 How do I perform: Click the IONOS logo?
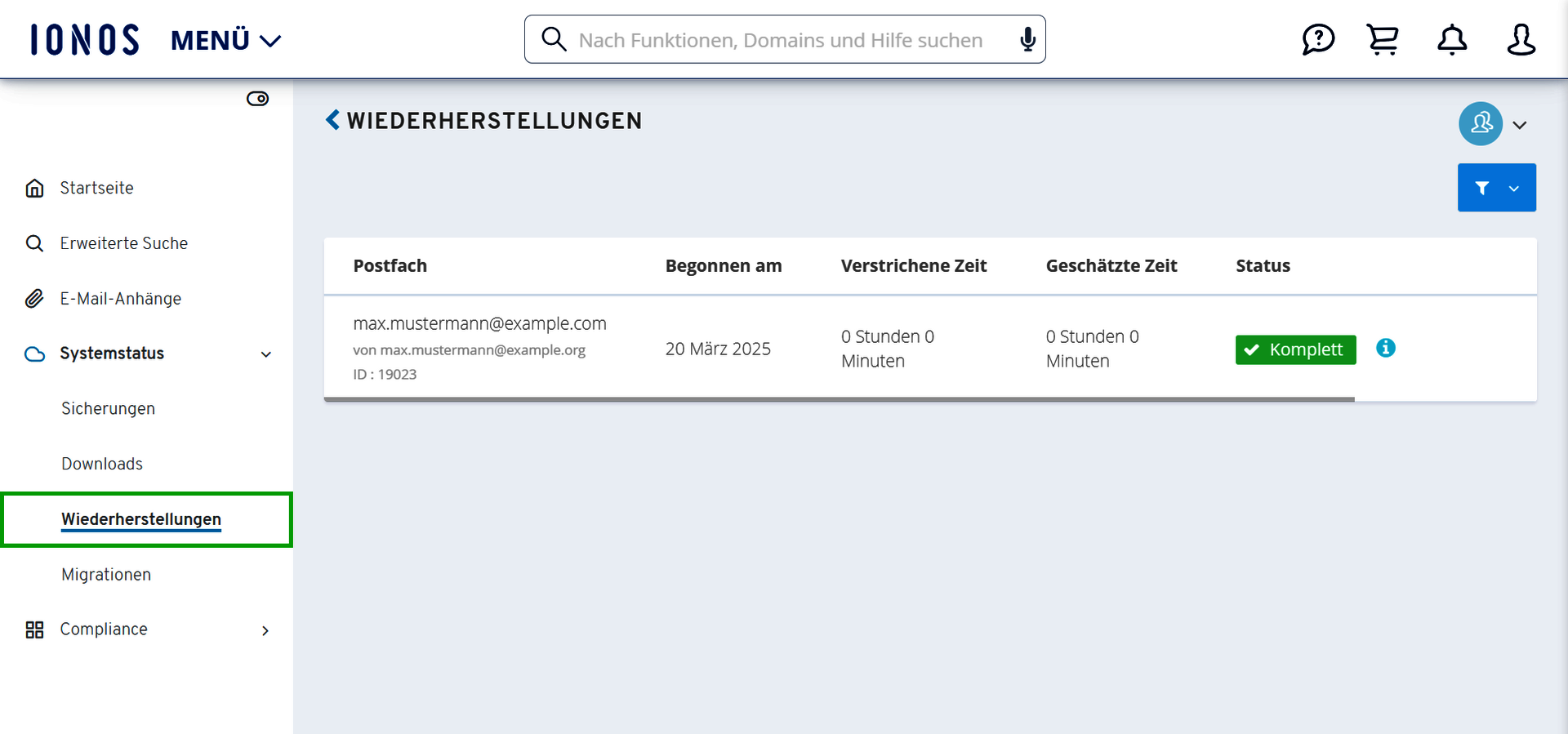85,39
